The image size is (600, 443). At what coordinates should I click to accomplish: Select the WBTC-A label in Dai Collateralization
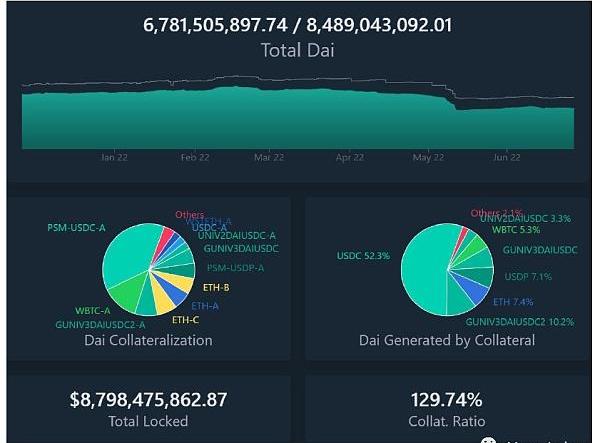pyautogui.click(x=94, y=309)
